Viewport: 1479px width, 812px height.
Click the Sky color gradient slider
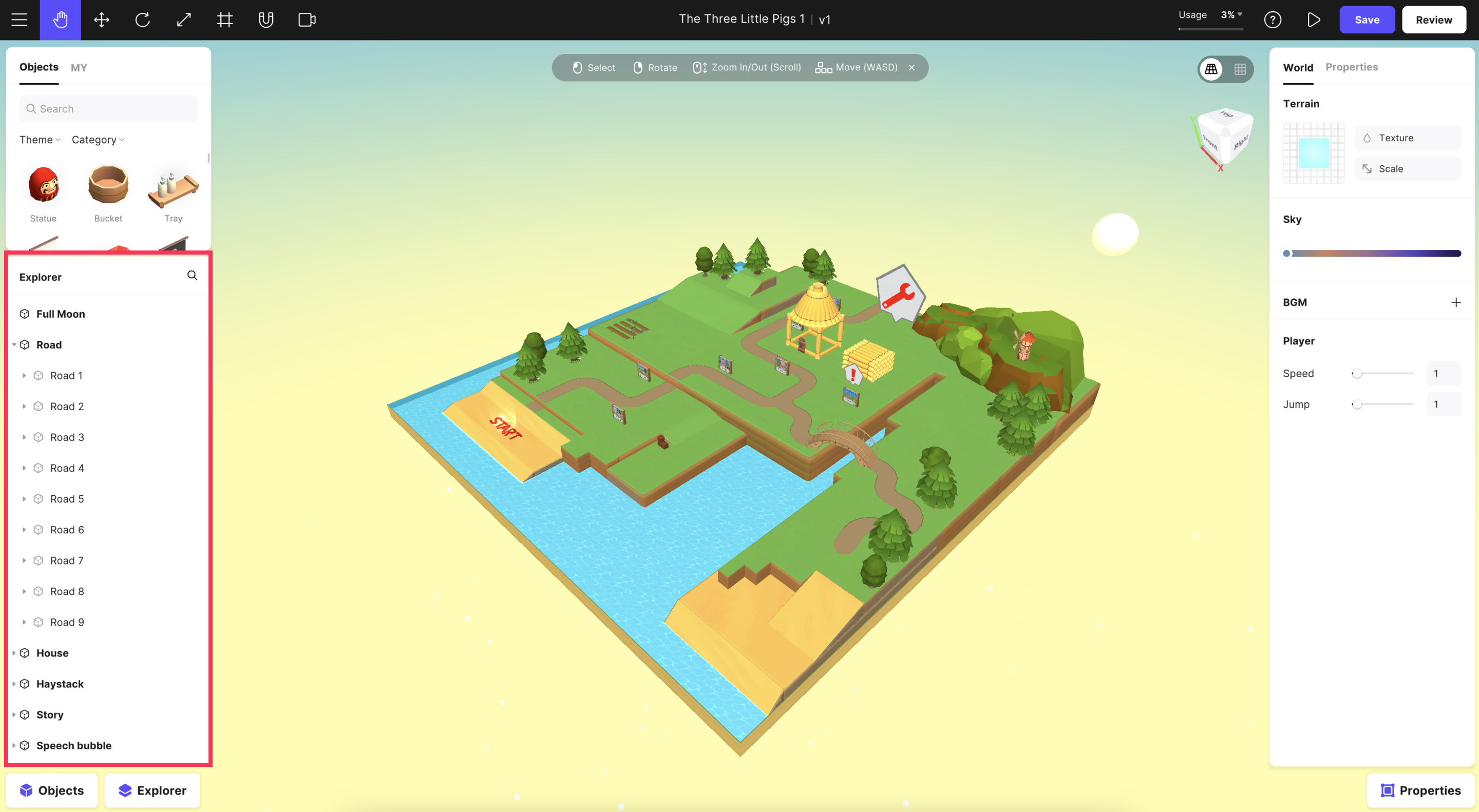(x=1372, y=254)
